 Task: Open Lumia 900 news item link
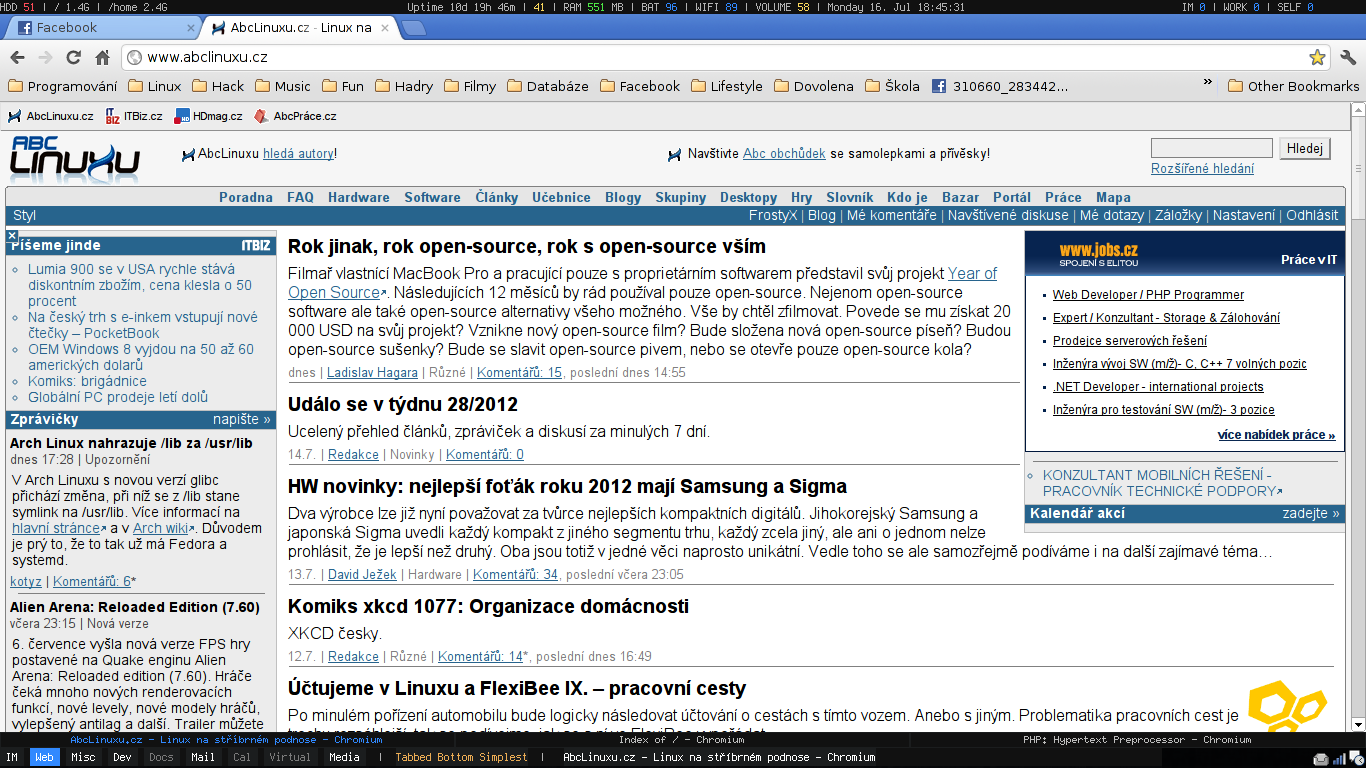(x=140, y=285)
